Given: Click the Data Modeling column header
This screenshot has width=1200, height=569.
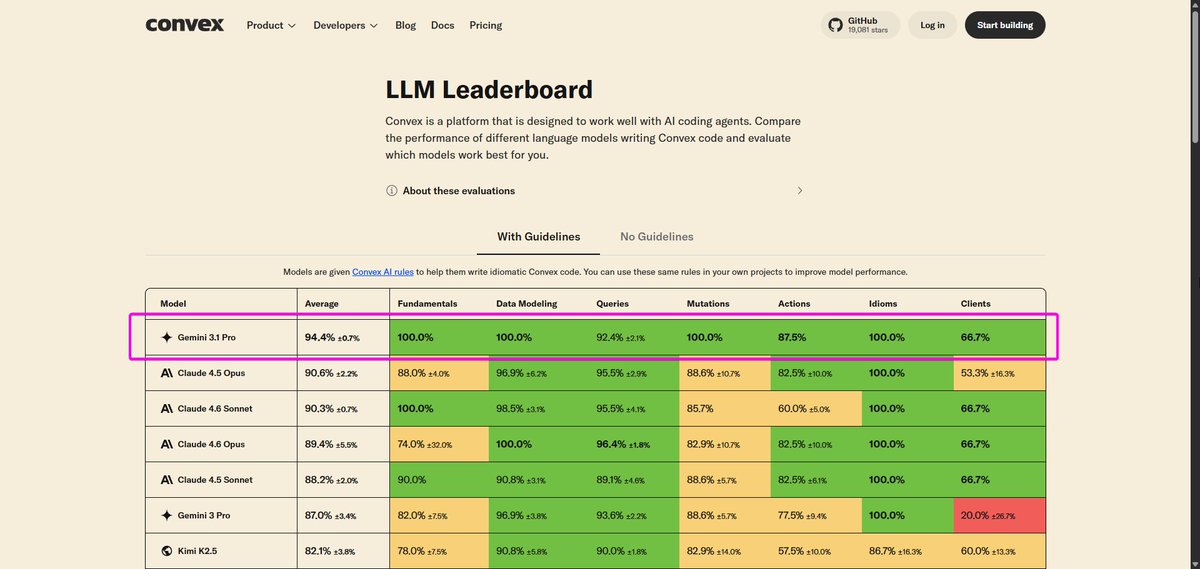Looking at the screenshot, I should click(x=527, y=303).
